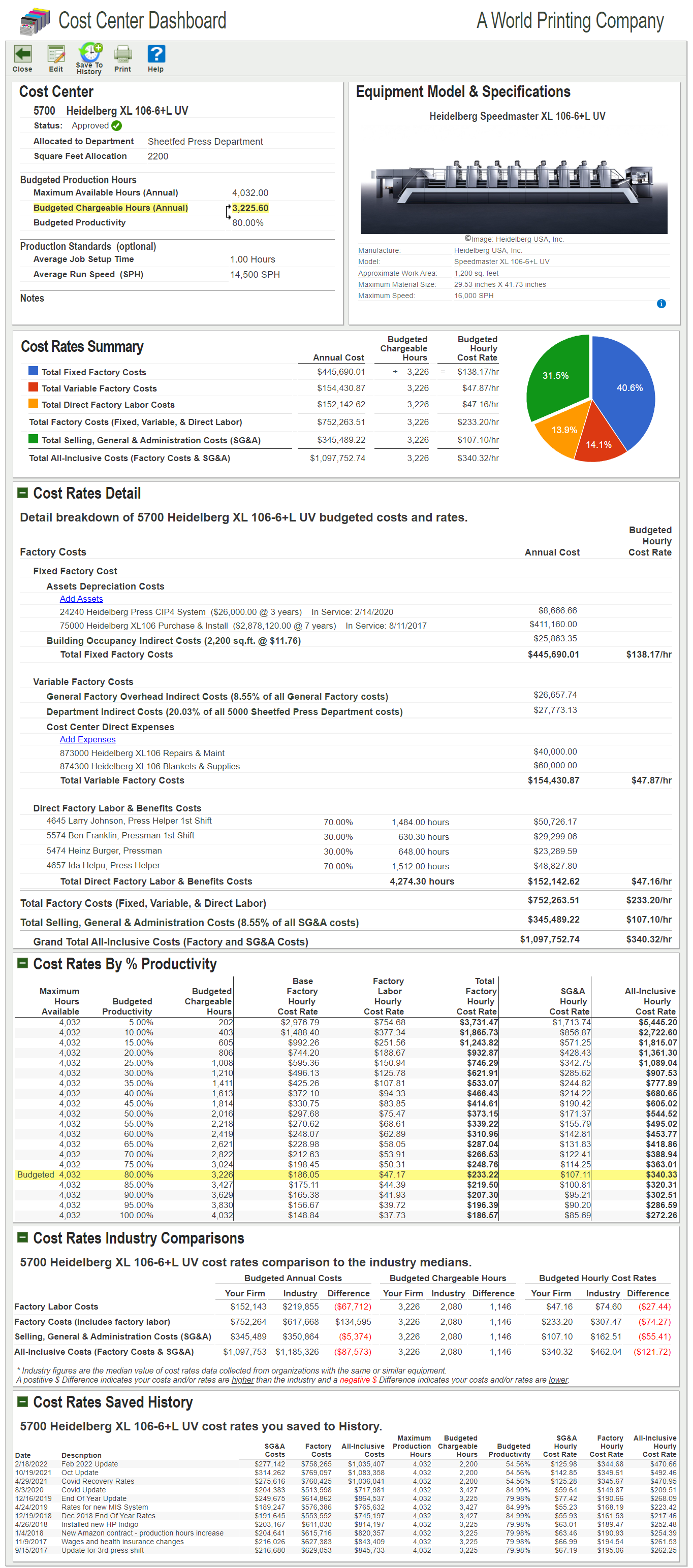The width and height of the screenshot is (693, 1568).
Task: Open the Add Expenses link
Action: (x=87, y=739)
